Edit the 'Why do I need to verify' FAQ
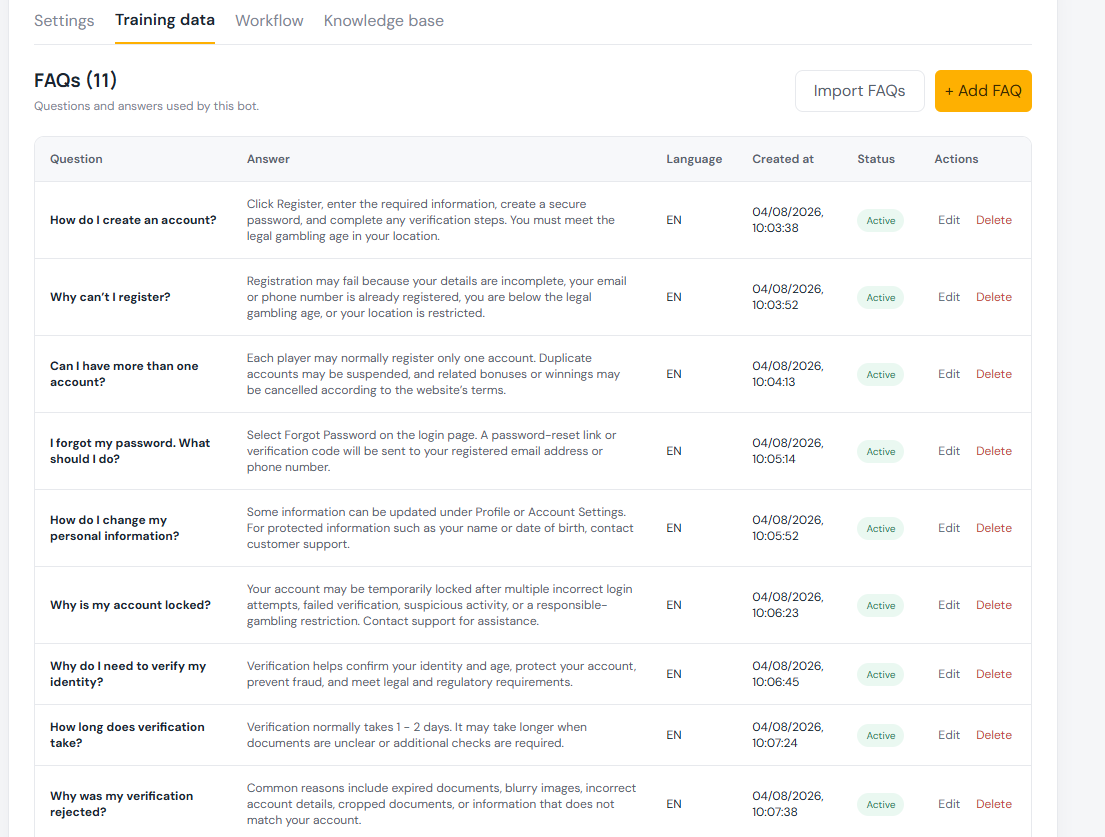 949,674
